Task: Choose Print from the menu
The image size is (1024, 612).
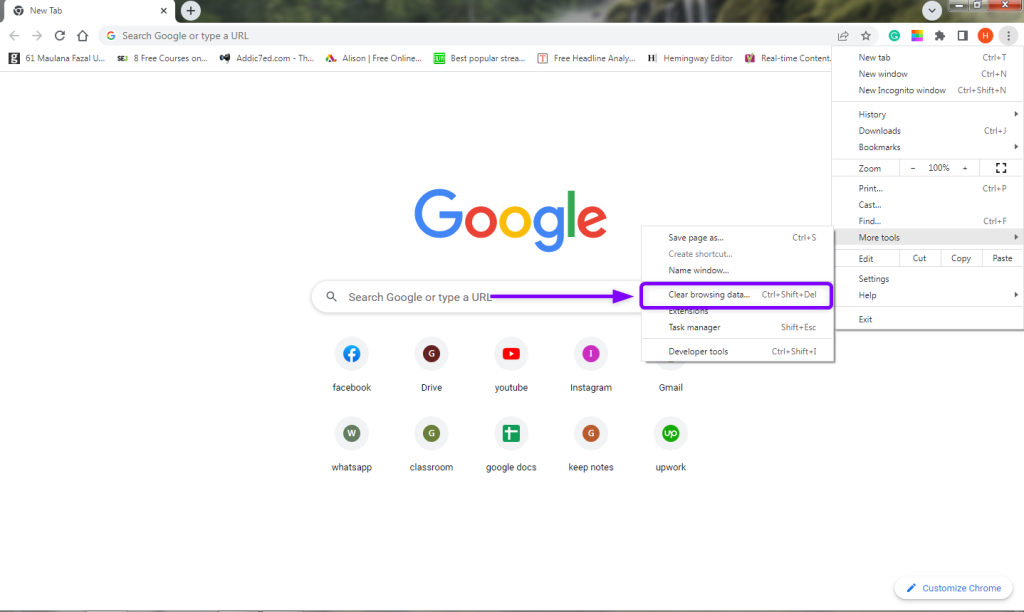Action: [928, 188]
